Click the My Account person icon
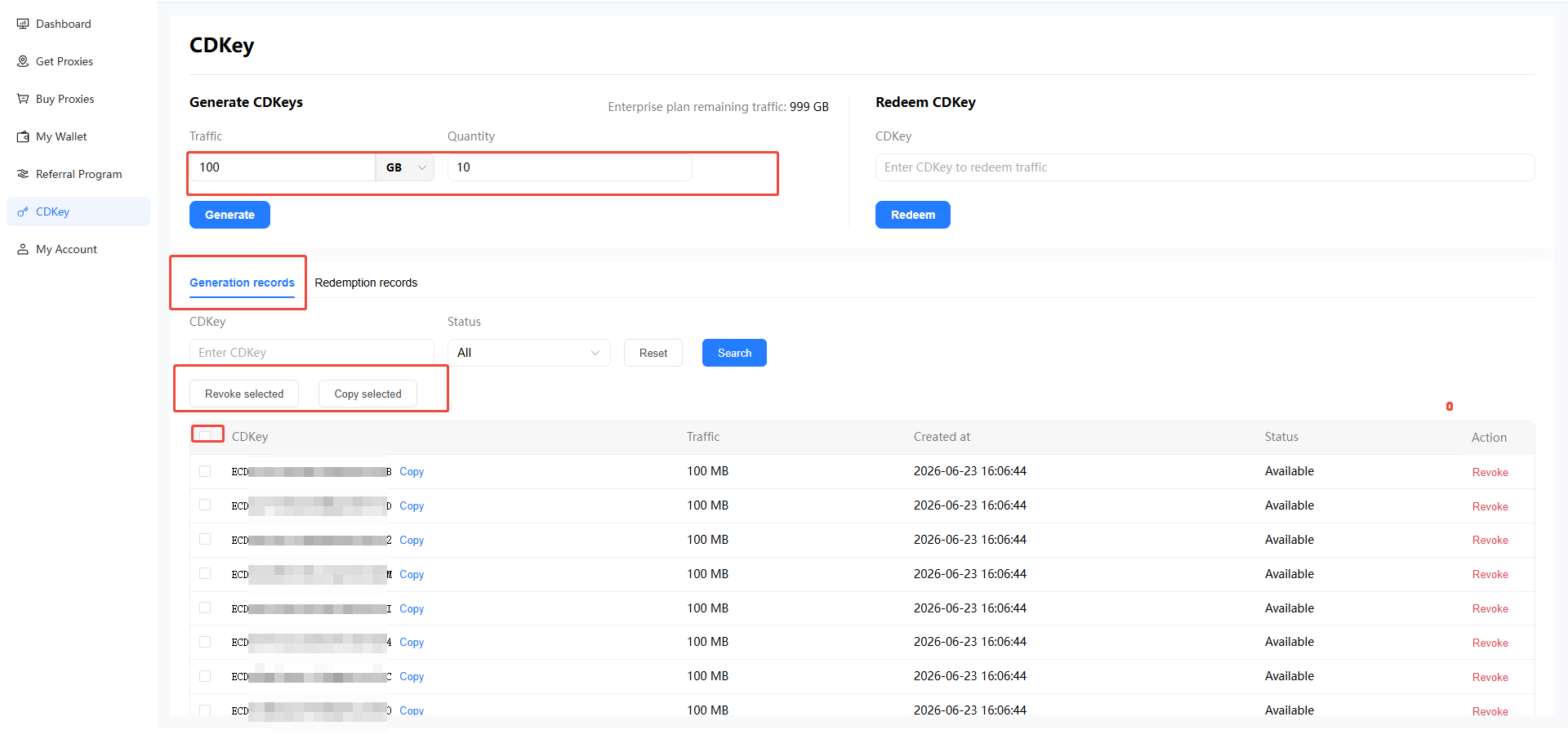This screenshot has width=1568, height=748. click(x=23, y=249)
